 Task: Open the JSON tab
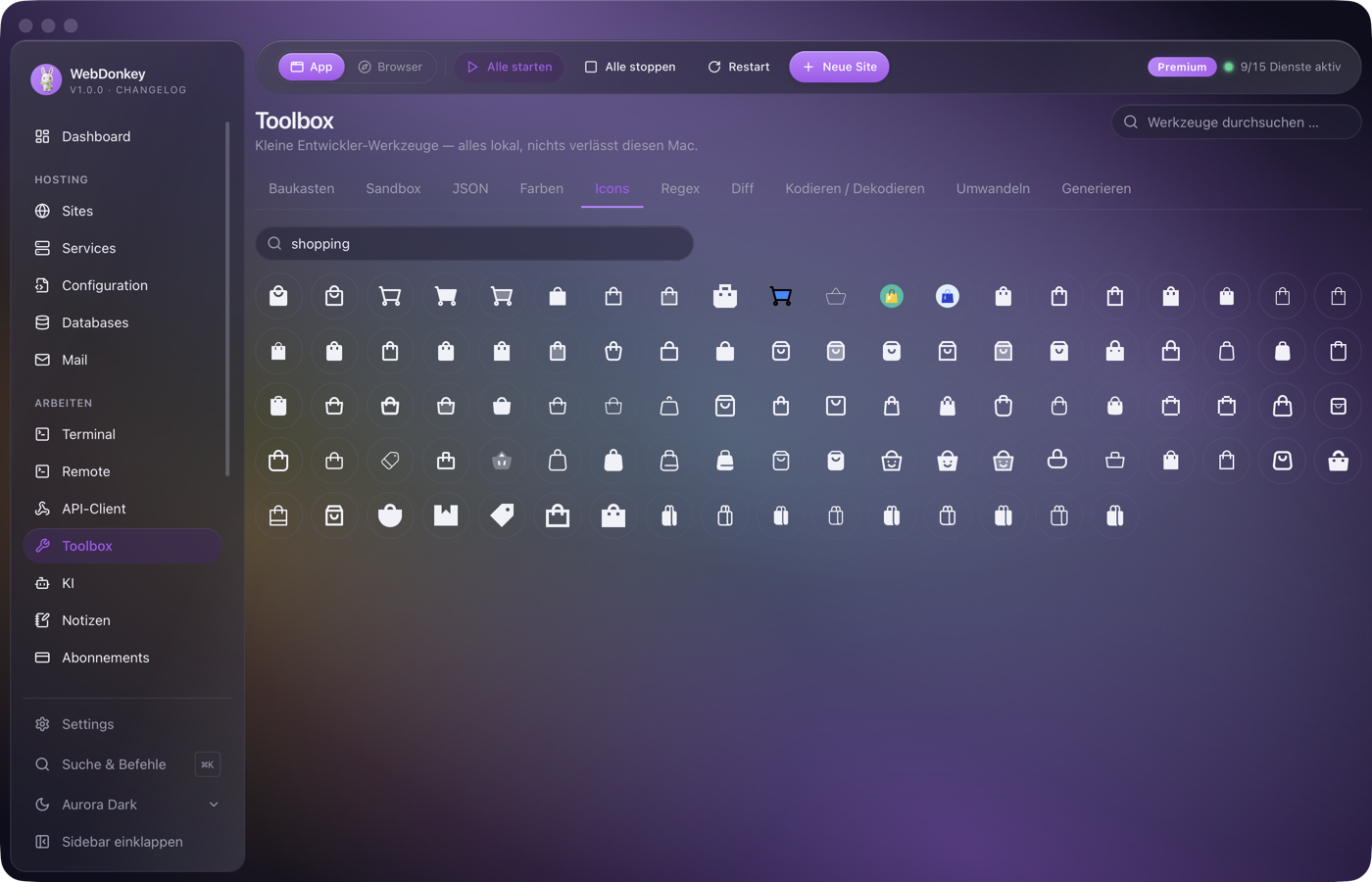coord(470,188)
